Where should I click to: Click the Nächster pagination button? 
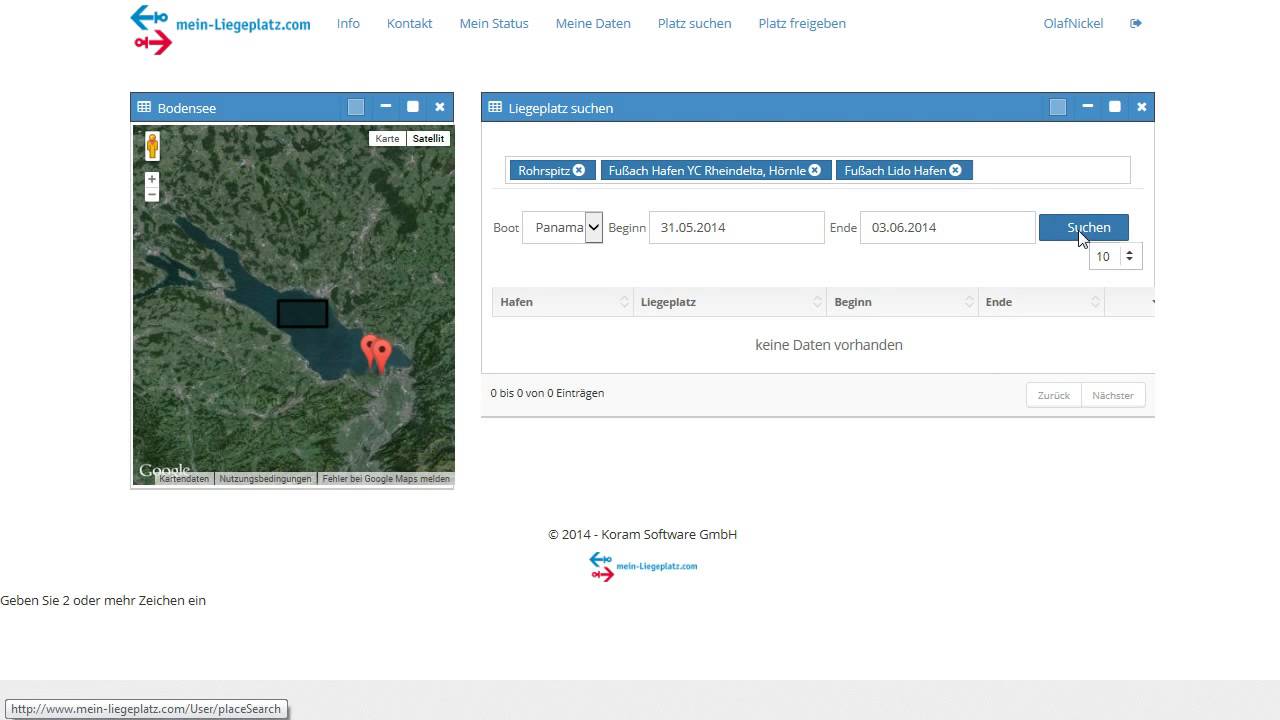1113,395
